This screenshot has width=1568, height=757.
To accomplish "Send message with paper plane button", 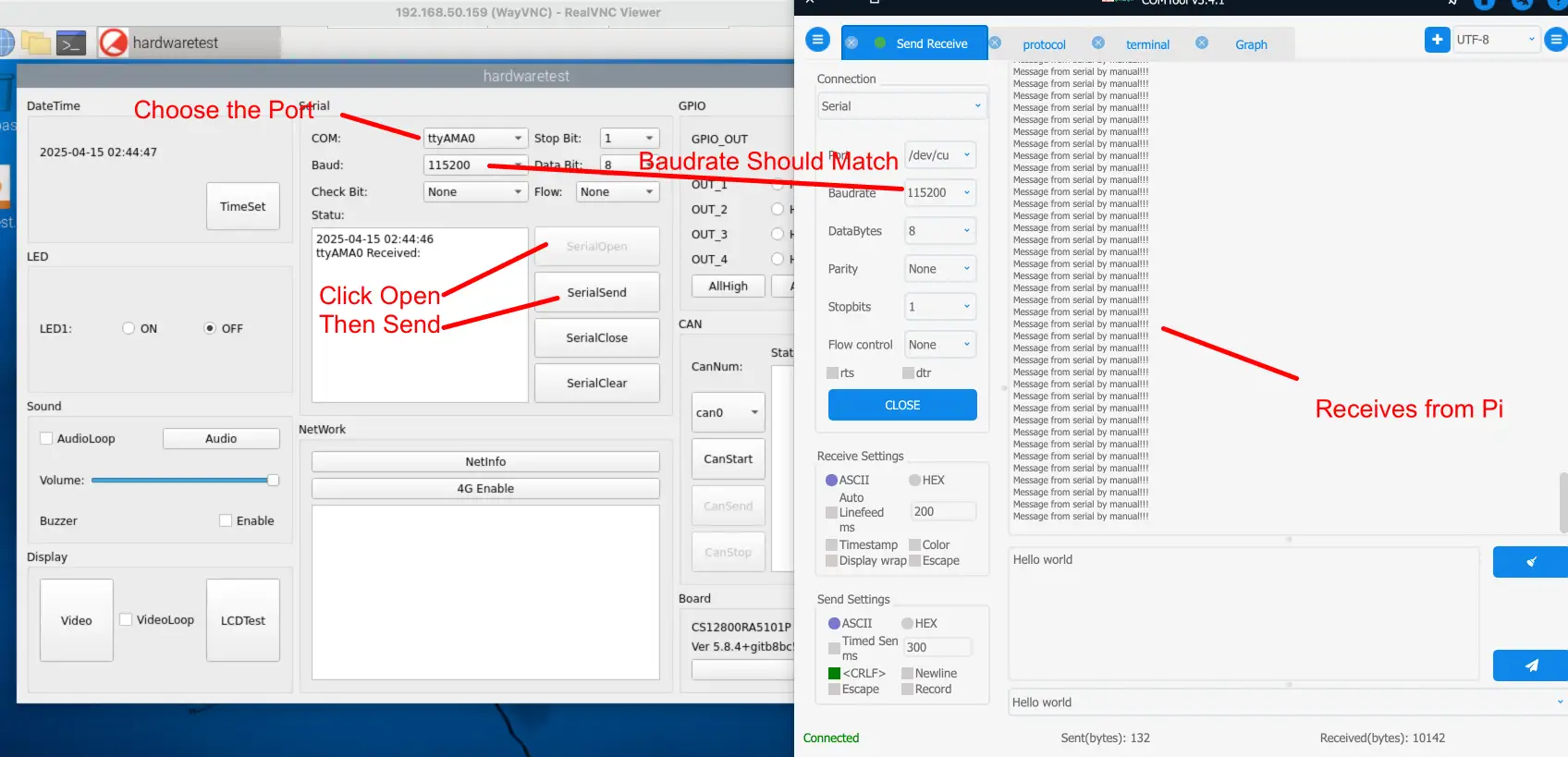I will (x=1530, y=665).
